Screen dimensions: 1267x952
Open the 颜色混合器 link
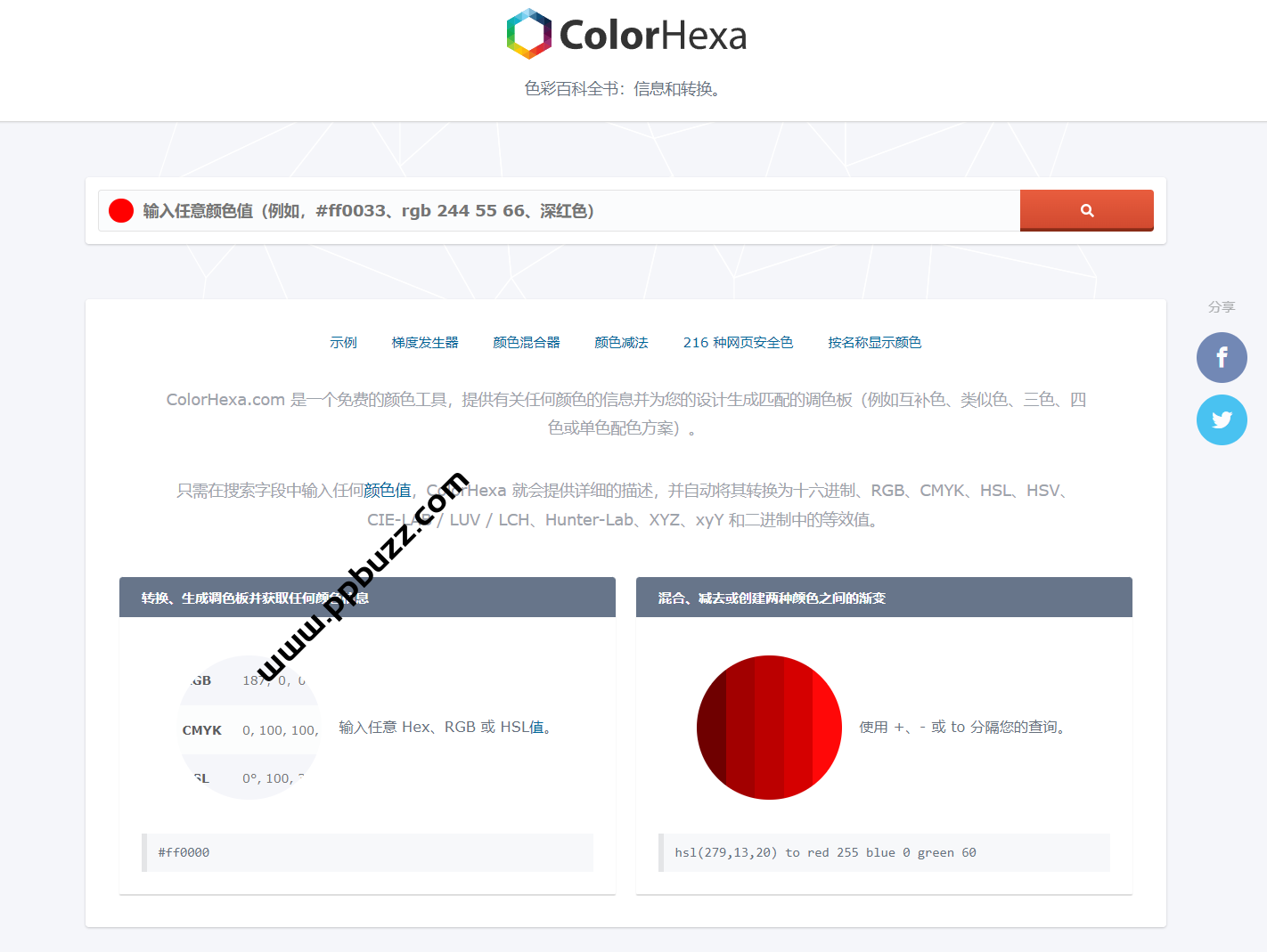click(527, 342)
